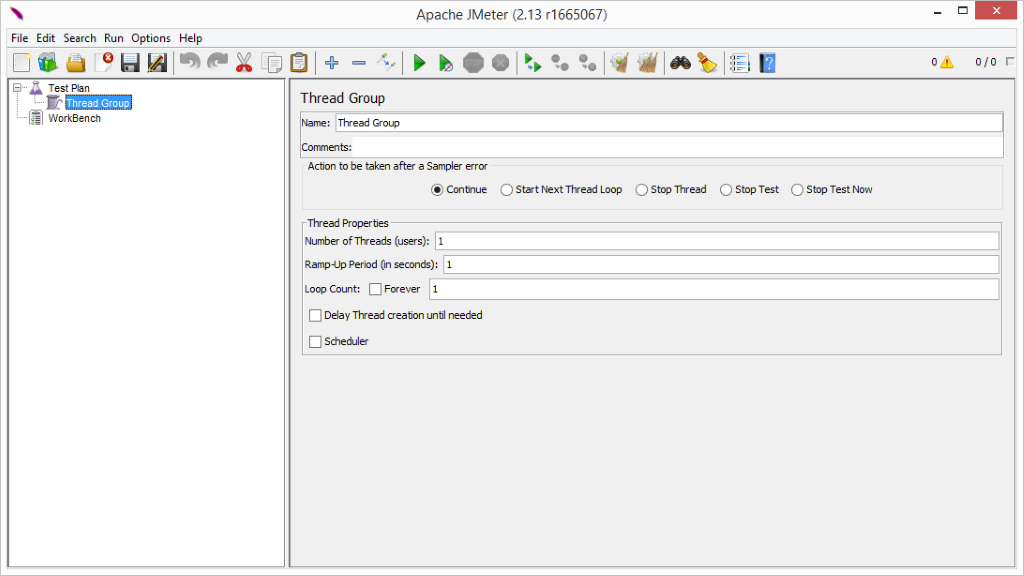
Task: Click Start no pauses icon
Action: point(446,63)
